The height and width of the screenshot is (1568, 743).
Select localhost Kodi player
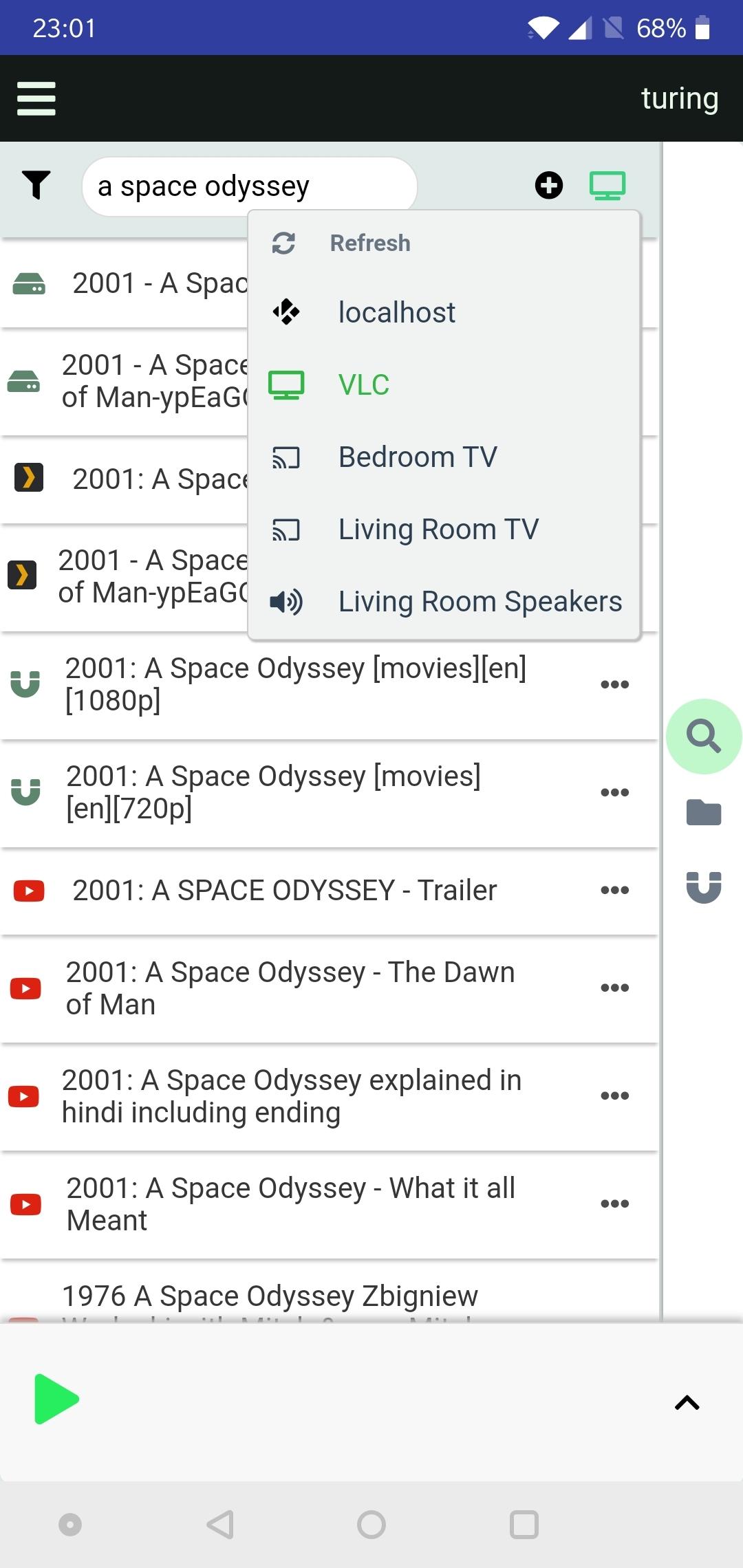(x=396, y=313)
